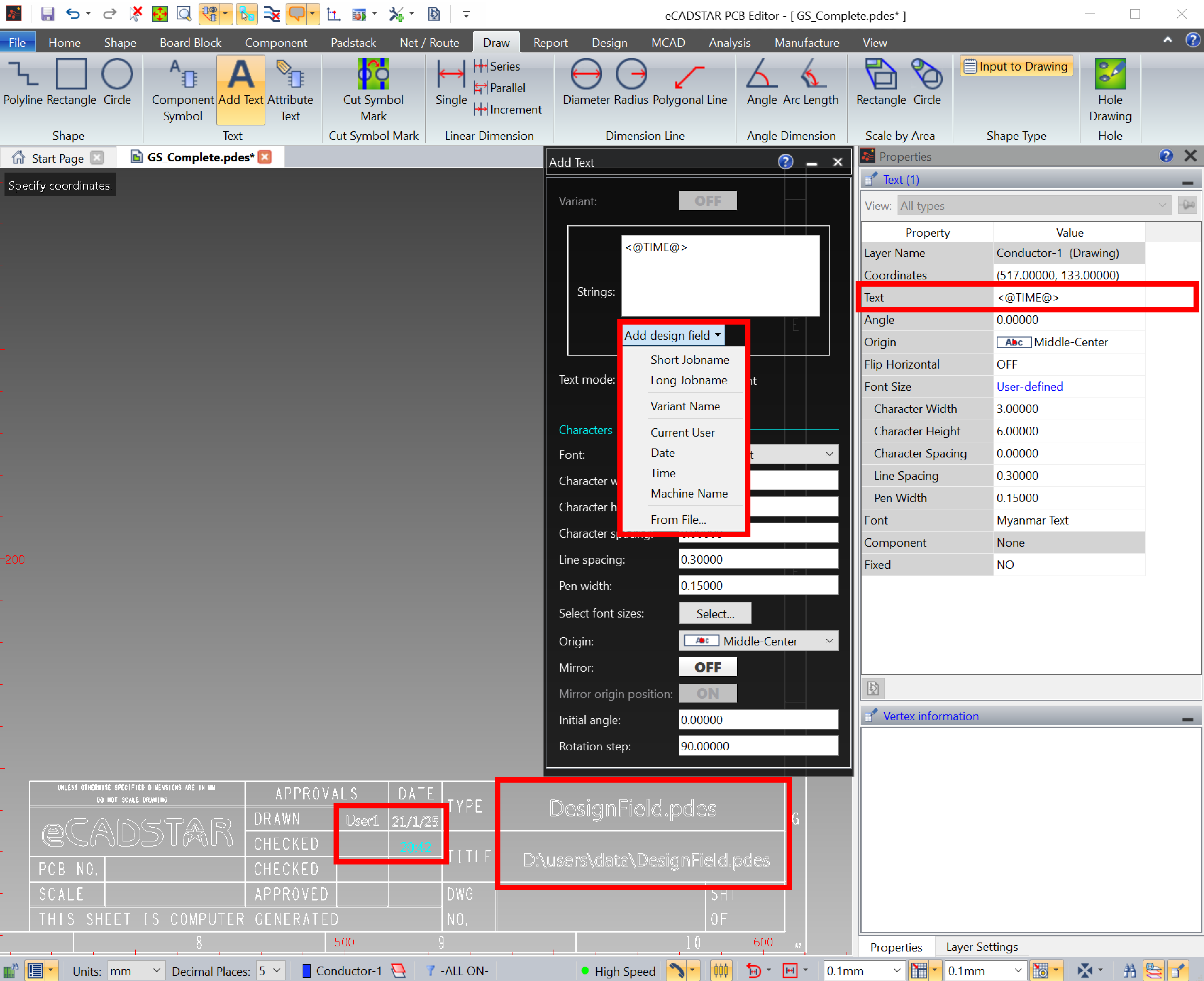Choose Short Jobname design field
Image resolution: width=1204 pixels, height=981 pixels.
coord(690,360)
